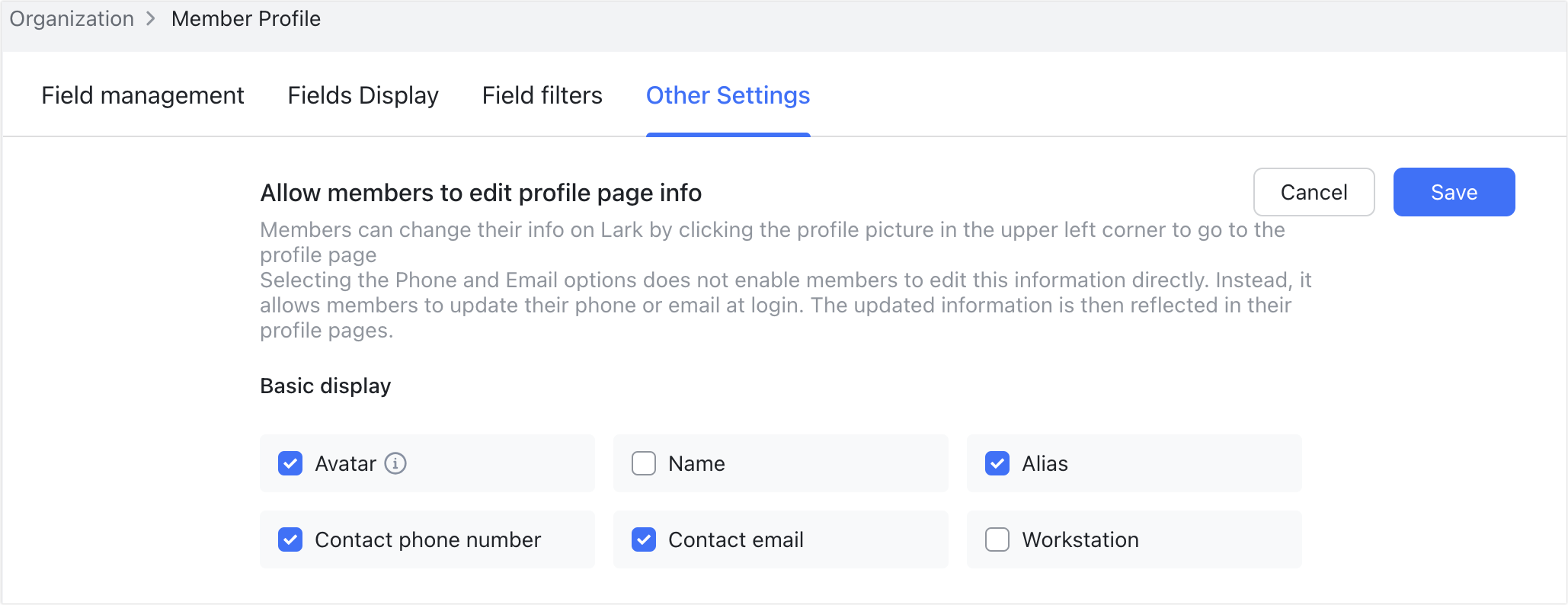The image size is (1568, 605).
Task: Uncheck the Avatar display option
Action: (290, 463)
